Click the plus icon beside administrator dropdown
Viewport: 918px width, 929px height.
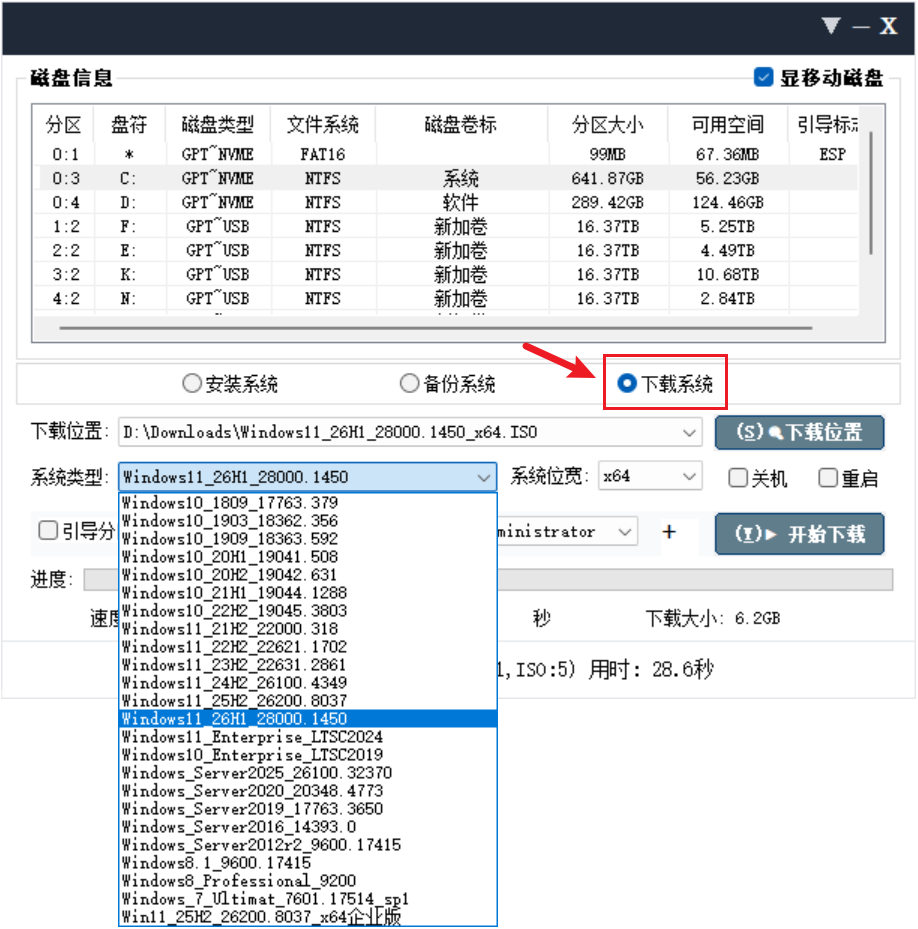click(x=669, y=531)
